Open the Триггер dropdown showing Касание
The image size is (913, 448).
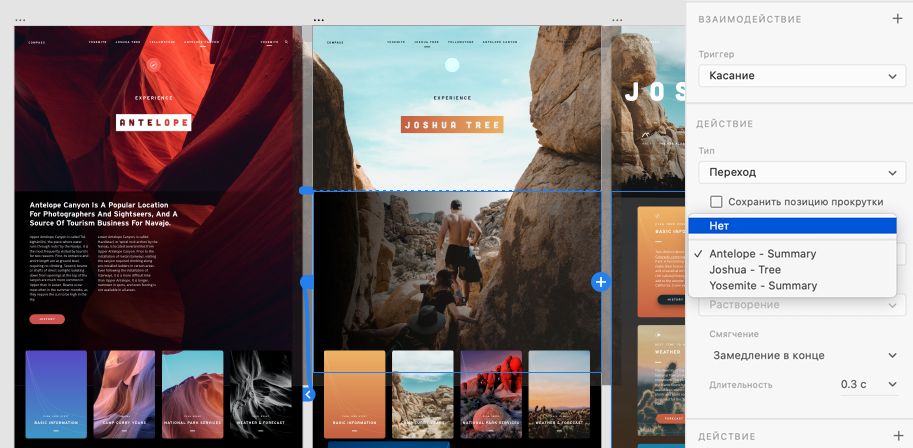[x=802, y=76]
